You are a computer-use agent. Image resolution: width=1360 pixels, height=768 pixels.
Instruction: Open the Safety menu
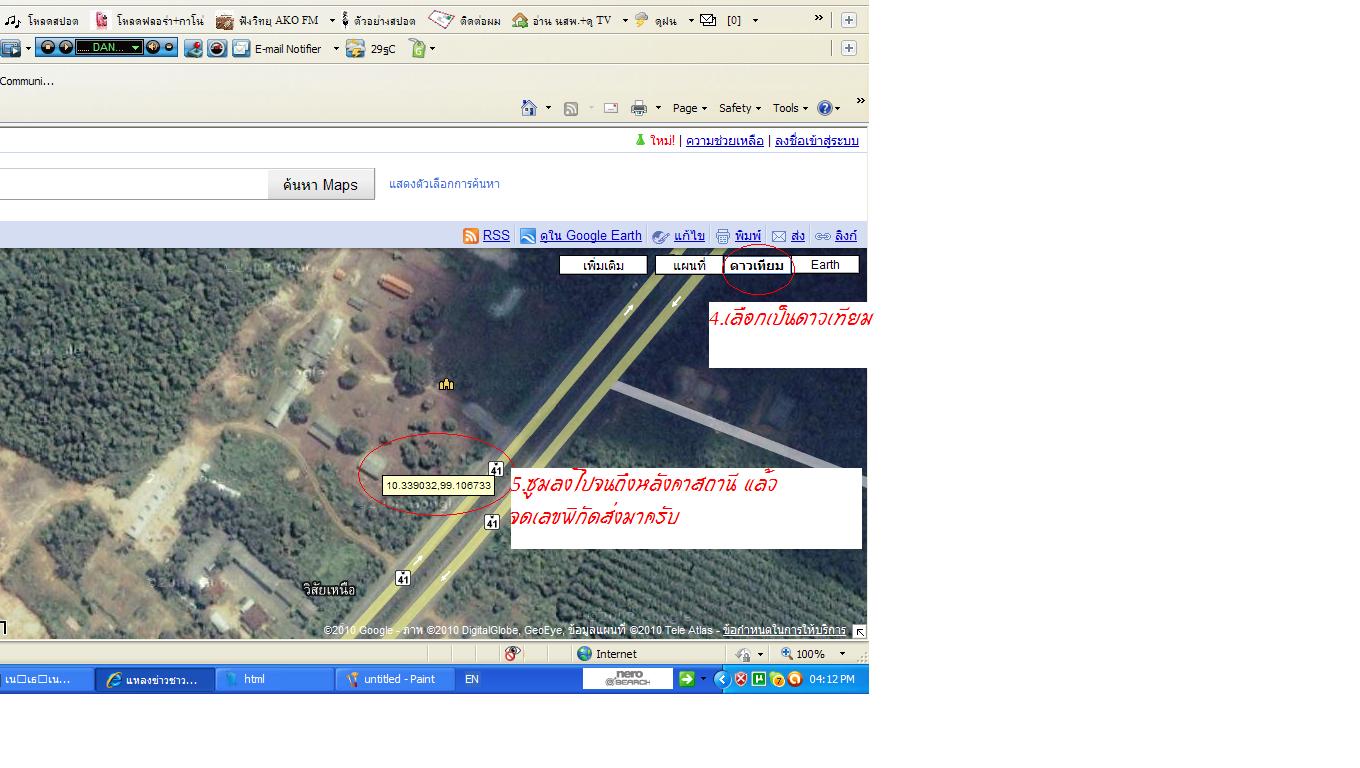[x=739, y=108]
